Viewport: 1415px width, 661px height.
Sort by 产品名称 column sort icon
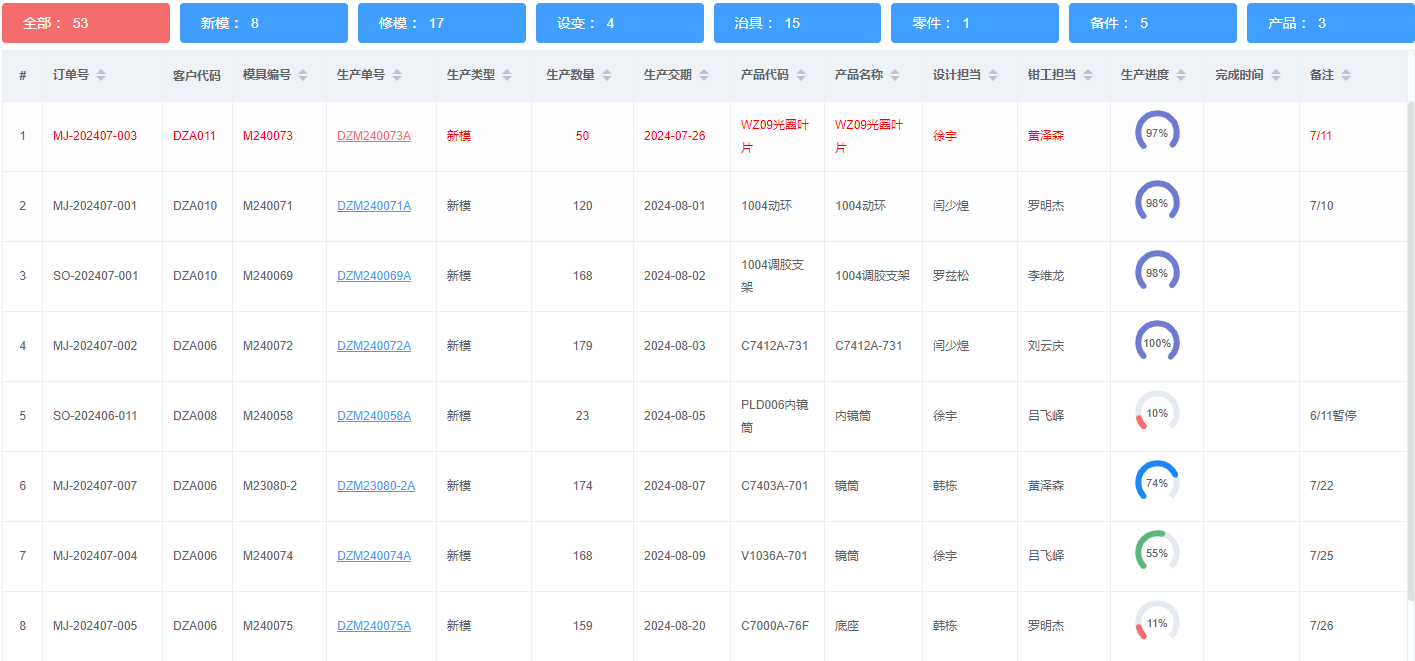[895, 76]
